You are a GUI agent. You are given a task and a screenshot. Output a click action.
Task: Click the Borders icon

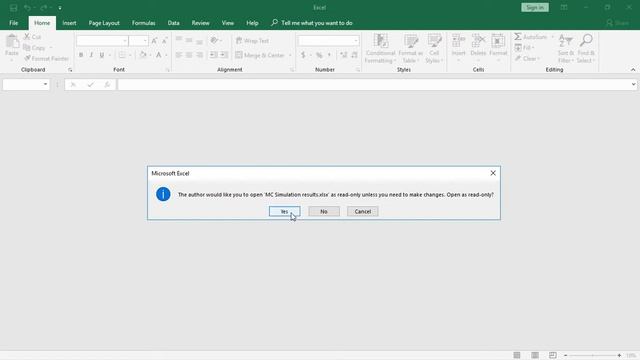(122, 55)
